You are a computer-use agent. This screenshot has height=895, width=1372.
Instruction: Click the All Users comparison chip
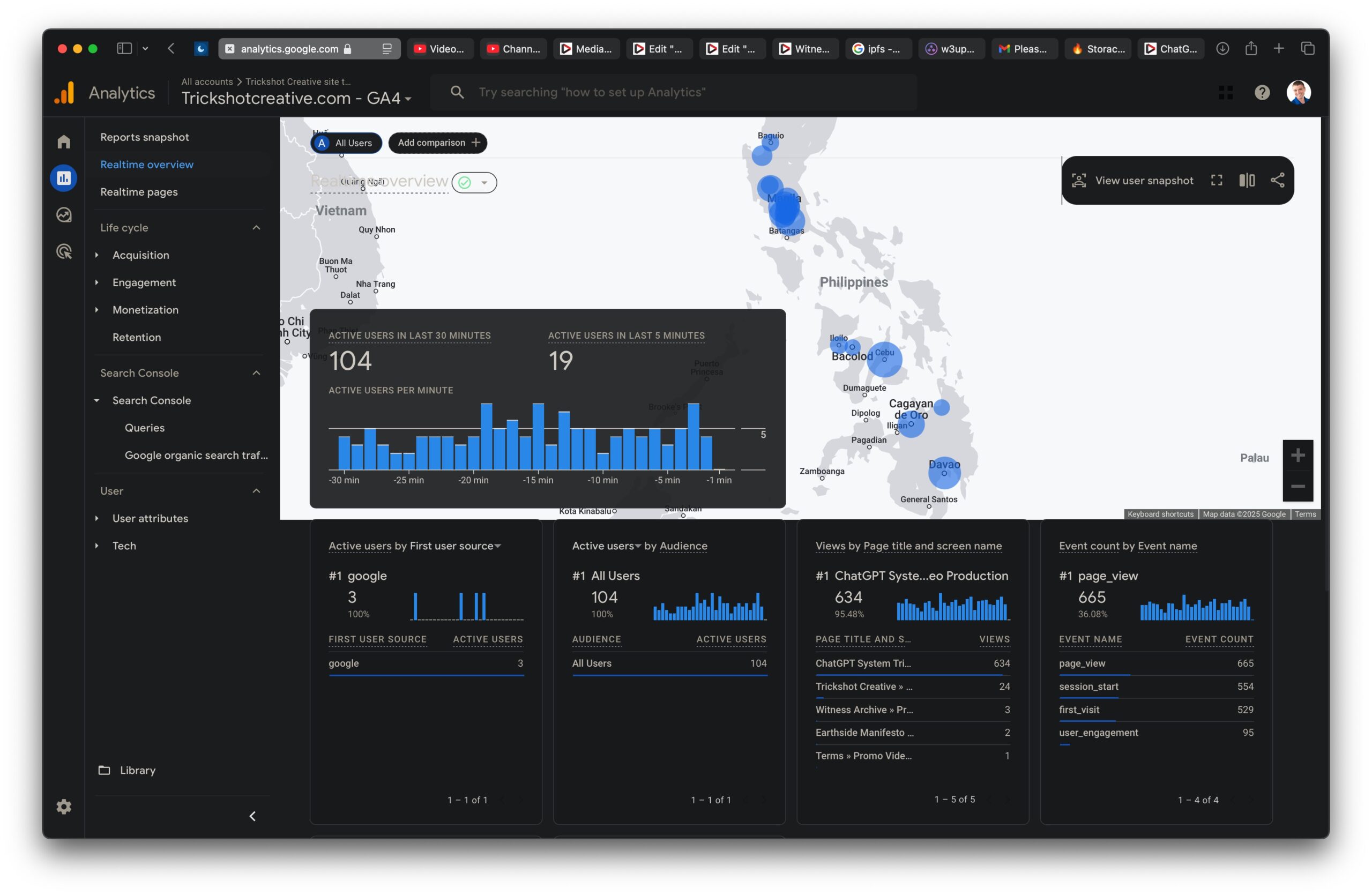(x=346, y=143)
